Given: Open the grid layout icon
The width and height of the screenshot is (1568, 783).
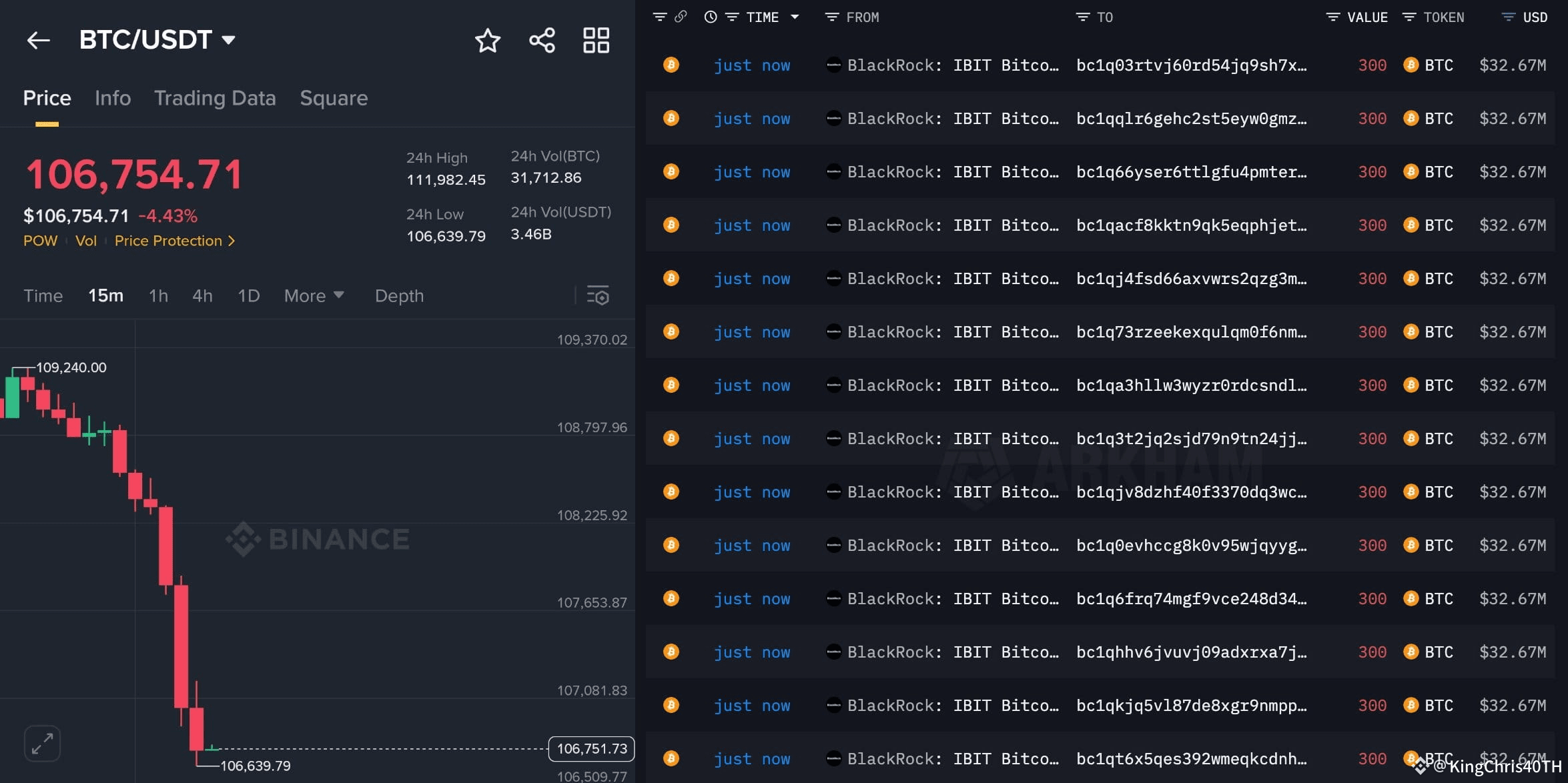Looking at the screenshot, I should [596, 41].
